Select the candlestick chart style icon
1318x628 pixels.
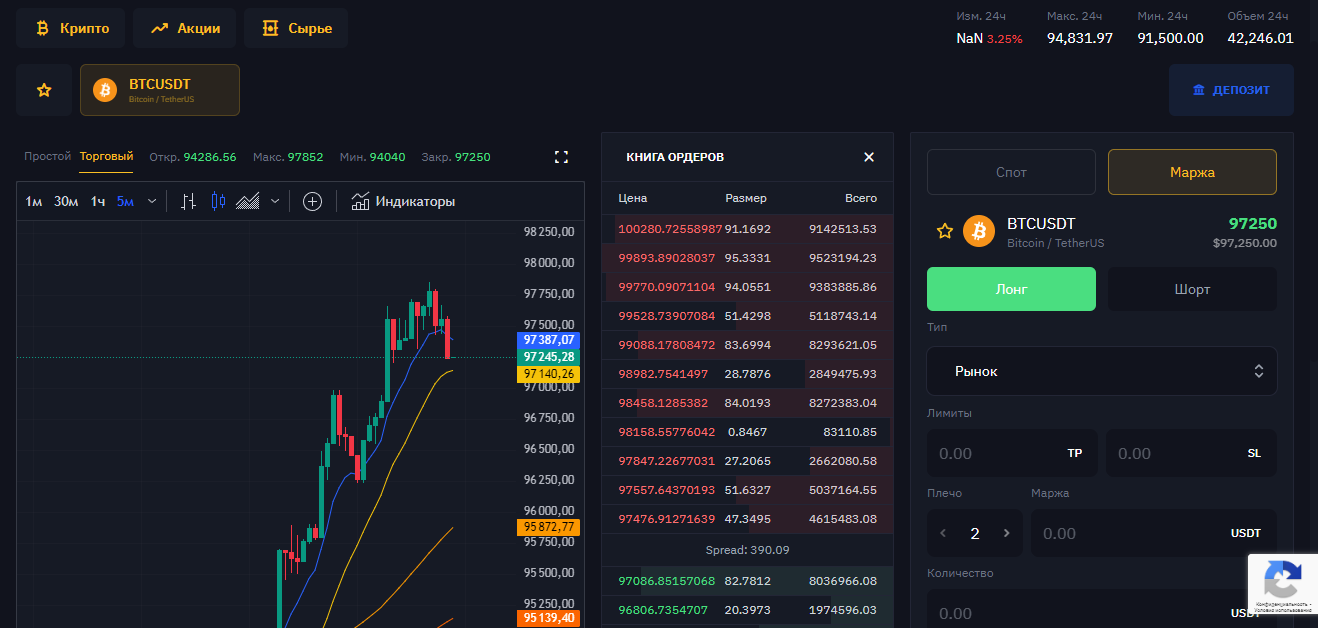tap(218, 201)
